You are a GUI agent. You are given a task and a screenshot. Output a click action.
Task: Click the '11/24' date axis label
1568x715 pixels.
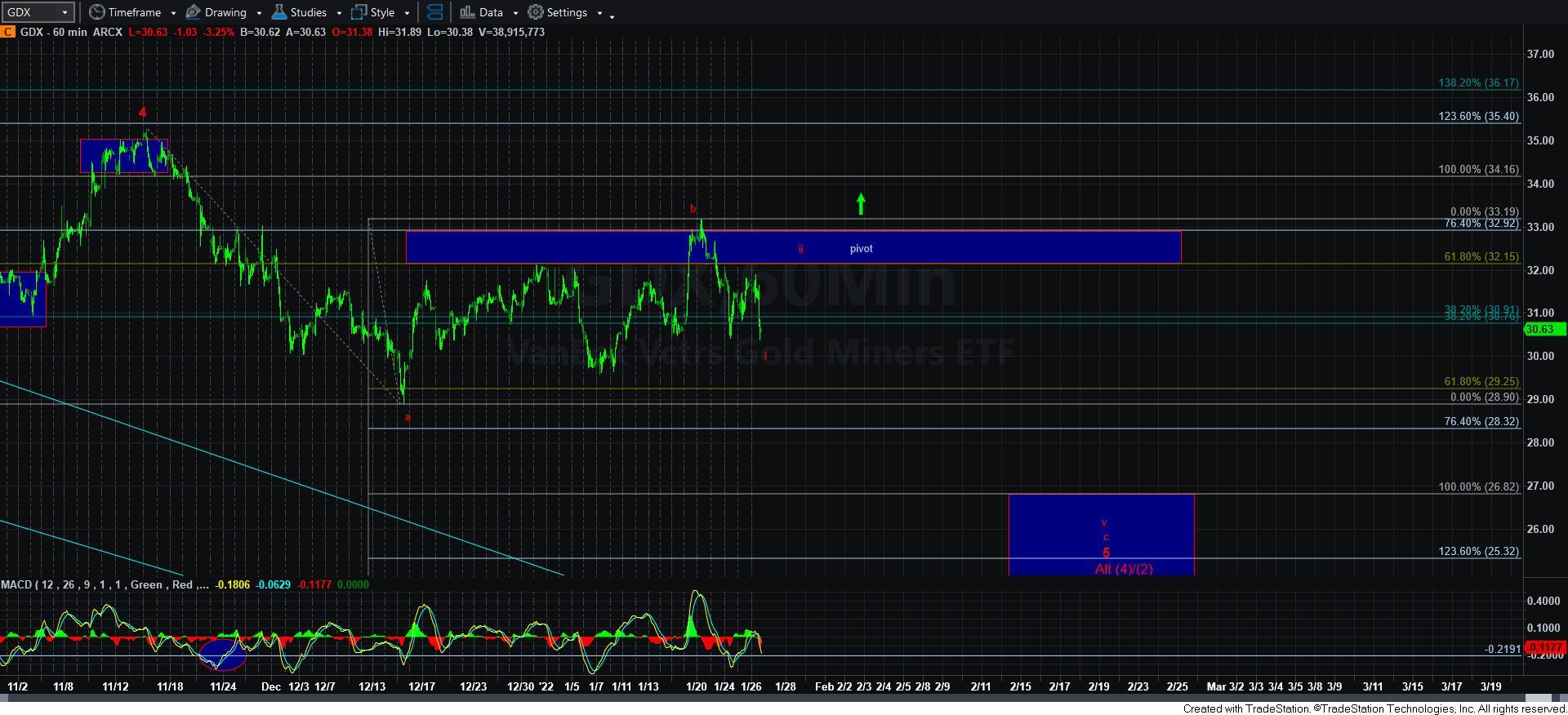(223, 686)
